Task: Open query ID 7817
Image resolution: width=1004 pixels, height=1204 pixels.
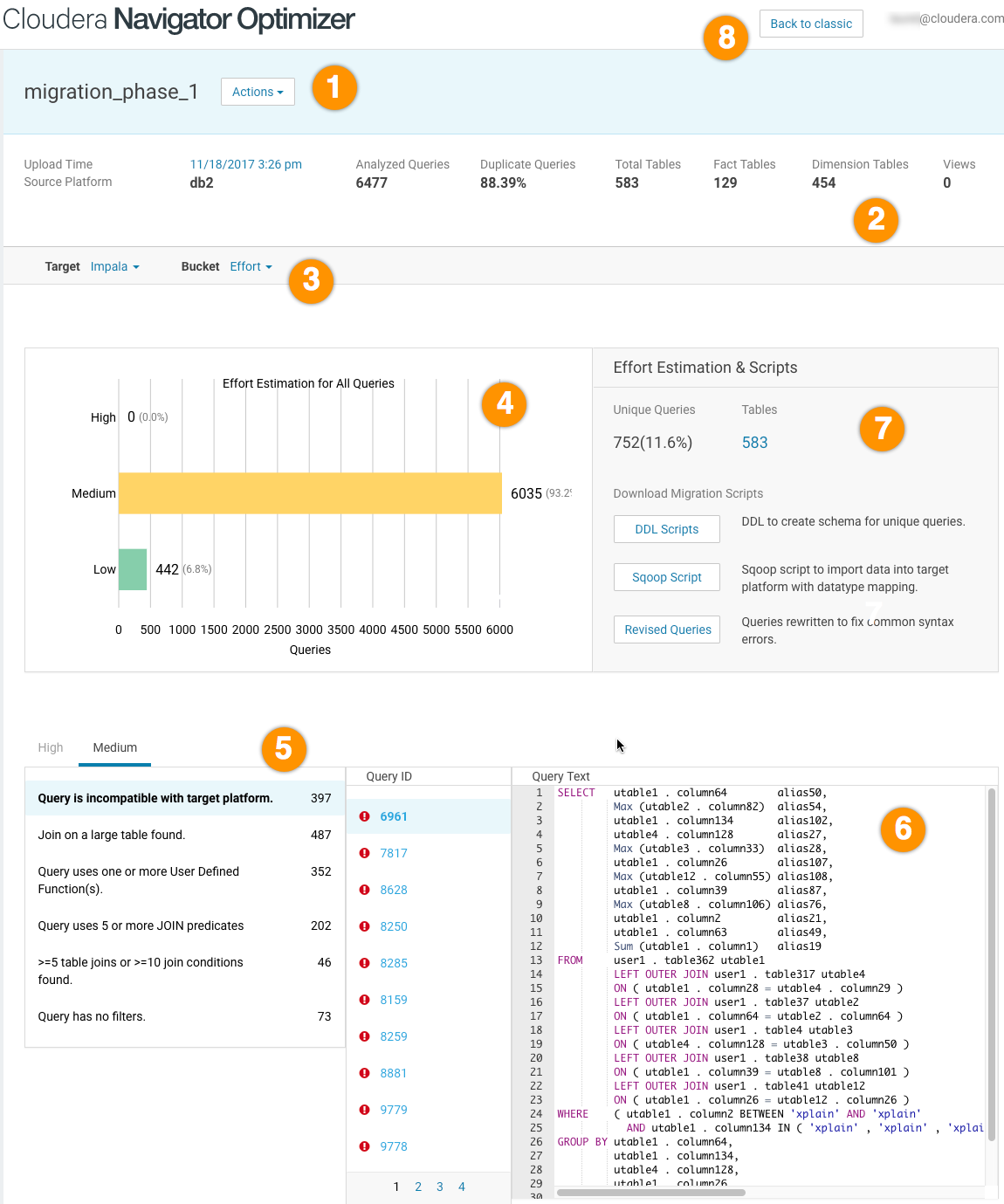Action: tap(394, 853)
